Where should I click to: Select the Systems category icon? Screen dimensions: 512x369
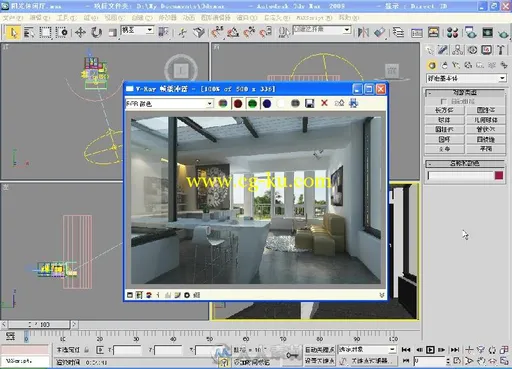click(x=504, y=65)
